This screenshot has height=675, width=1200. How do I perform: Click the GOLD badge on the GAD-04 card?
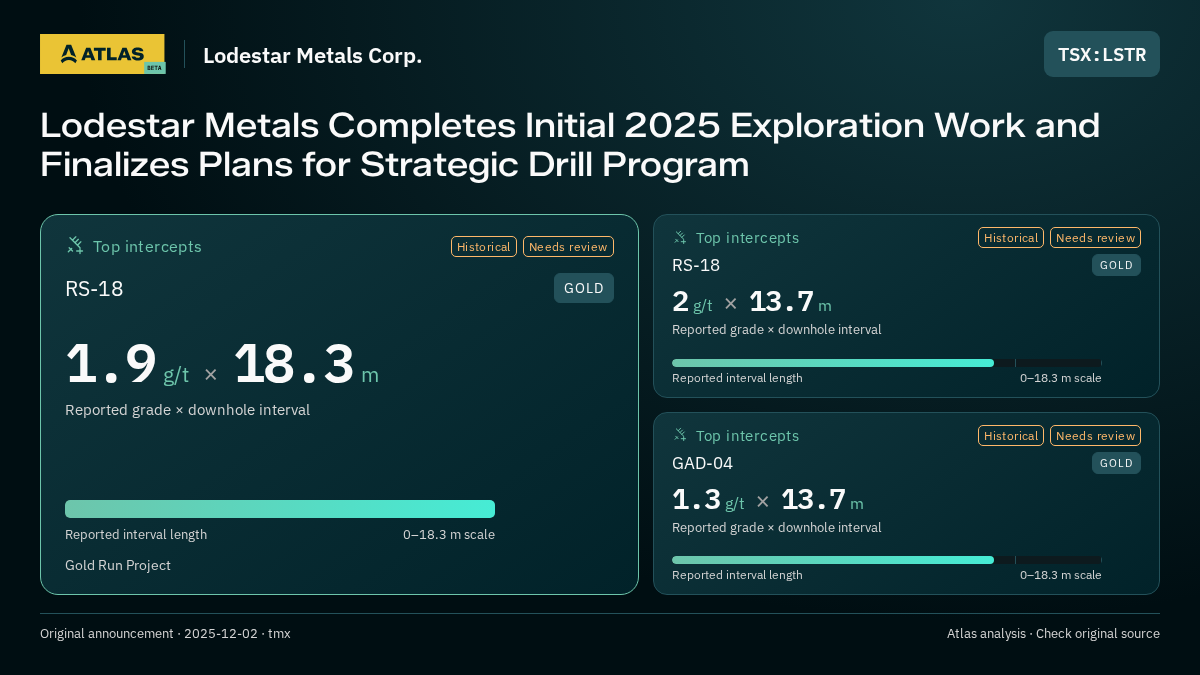point(1116,463)
